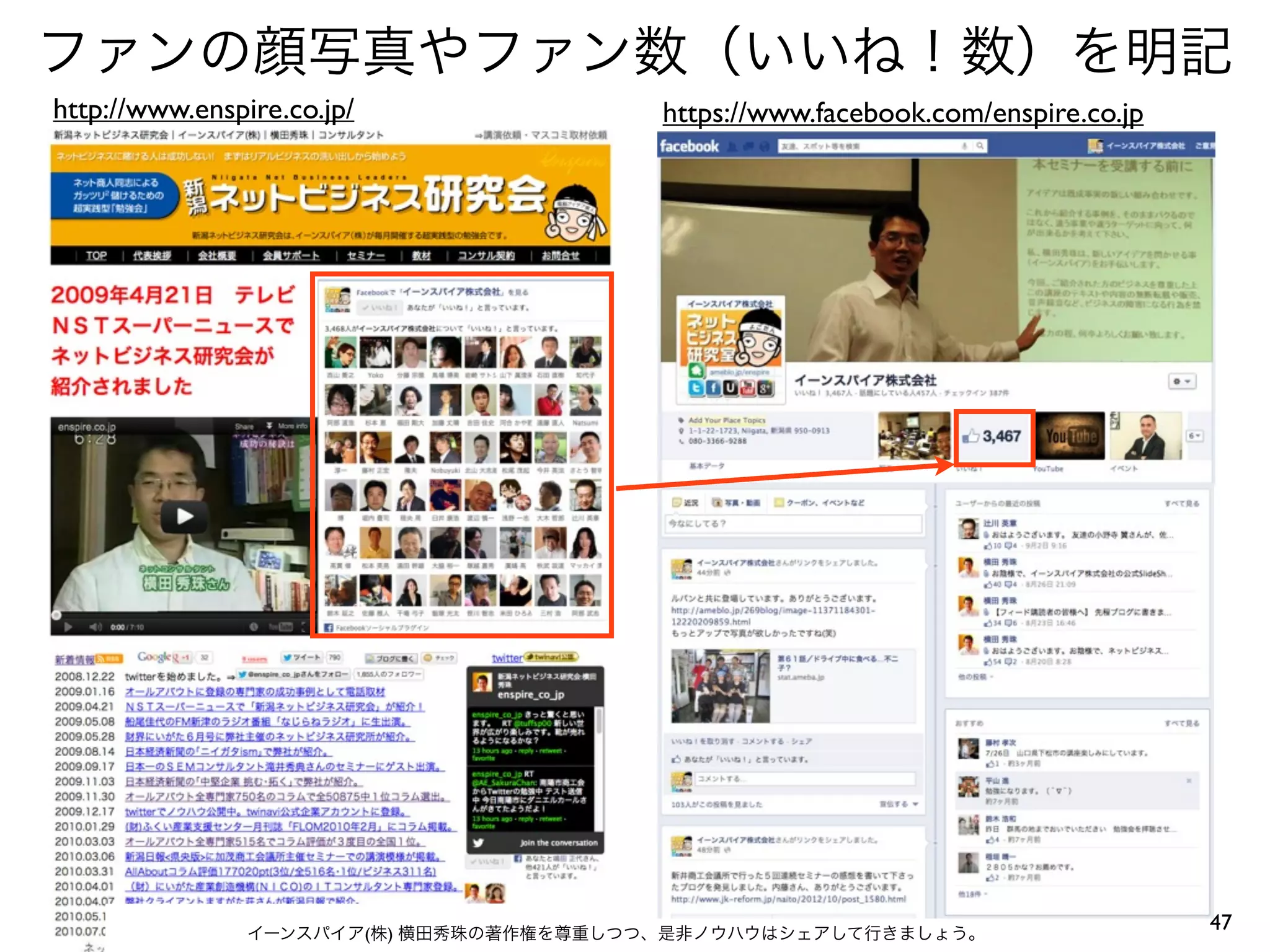Click the twitter link above the tweet widget
The height and width of the screenshot is (952, 1270).
coord(507,658)
